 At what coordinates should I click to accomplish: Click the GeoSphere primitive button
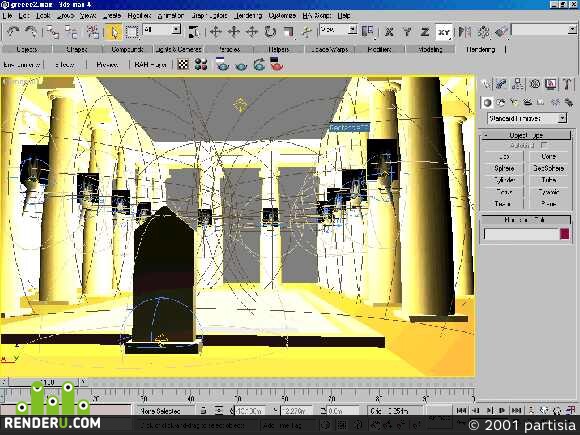click(549, 168)
